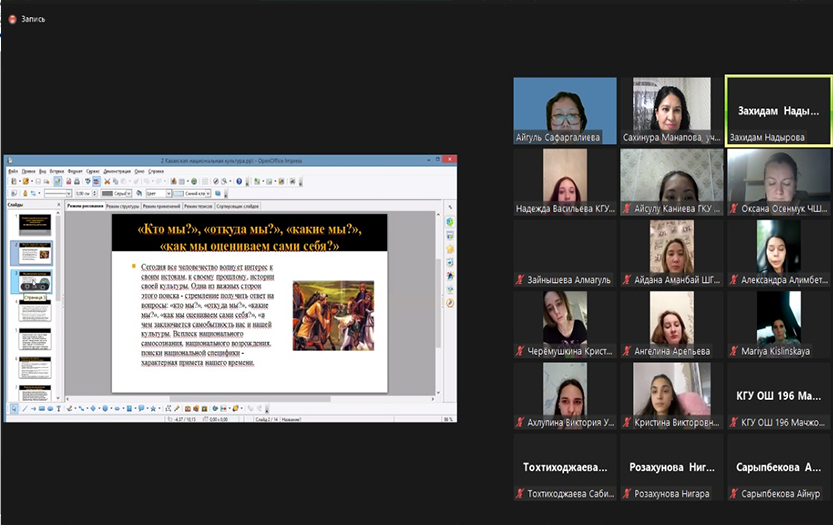Select the Rectangle tool in drawing toolbar

(40, 408)
